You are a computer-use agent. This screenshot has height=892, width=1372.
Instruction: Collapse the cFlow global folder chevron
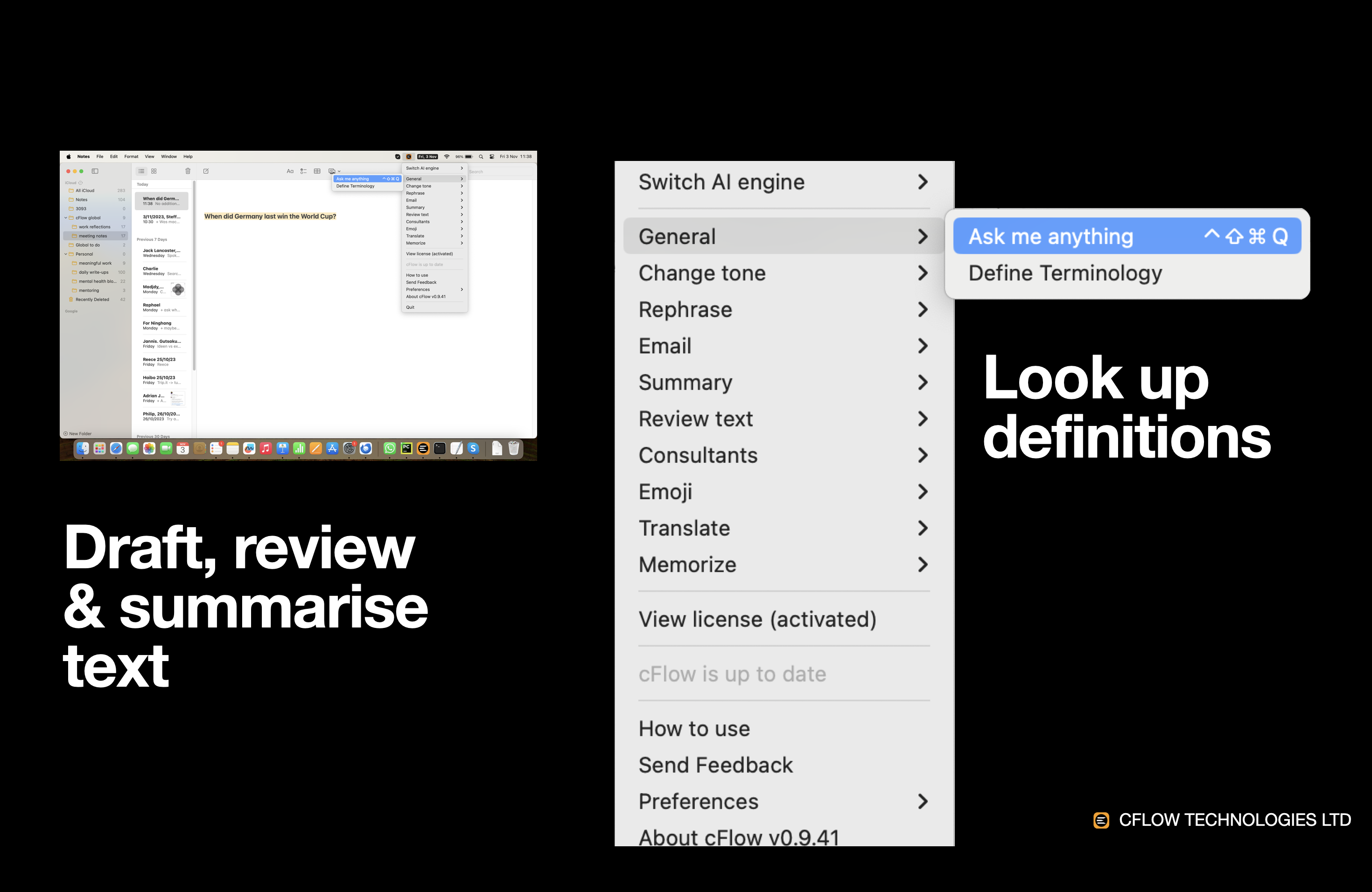(66, 218)
